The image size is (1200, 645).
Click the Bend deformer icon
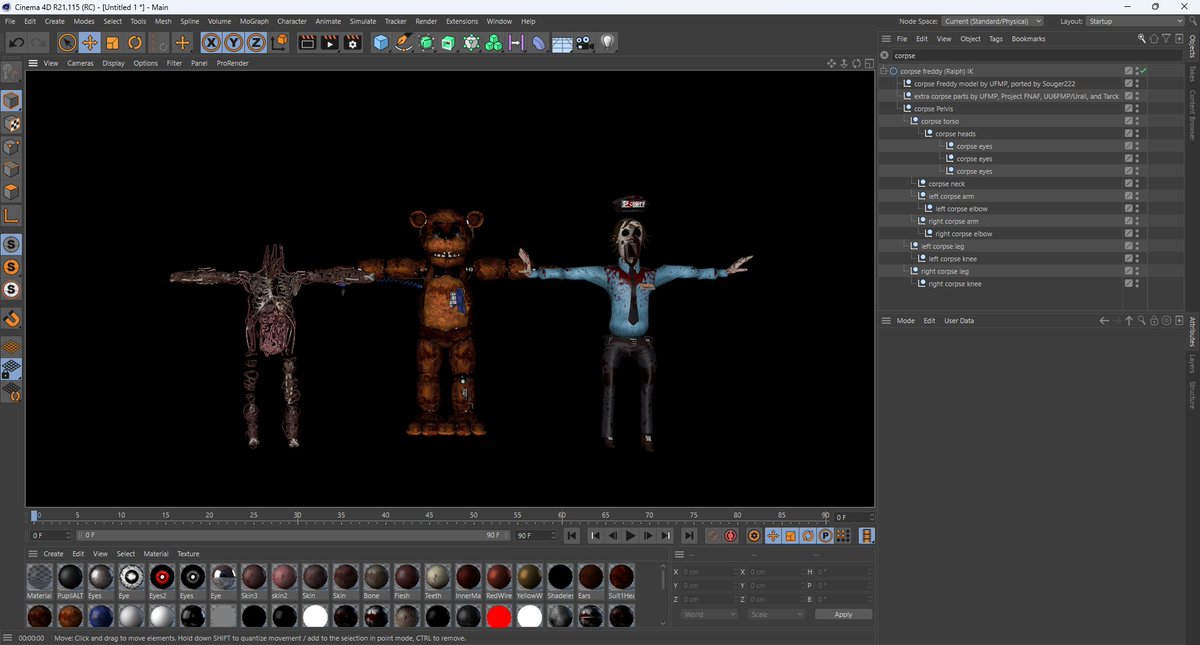(x=539, y=42)
